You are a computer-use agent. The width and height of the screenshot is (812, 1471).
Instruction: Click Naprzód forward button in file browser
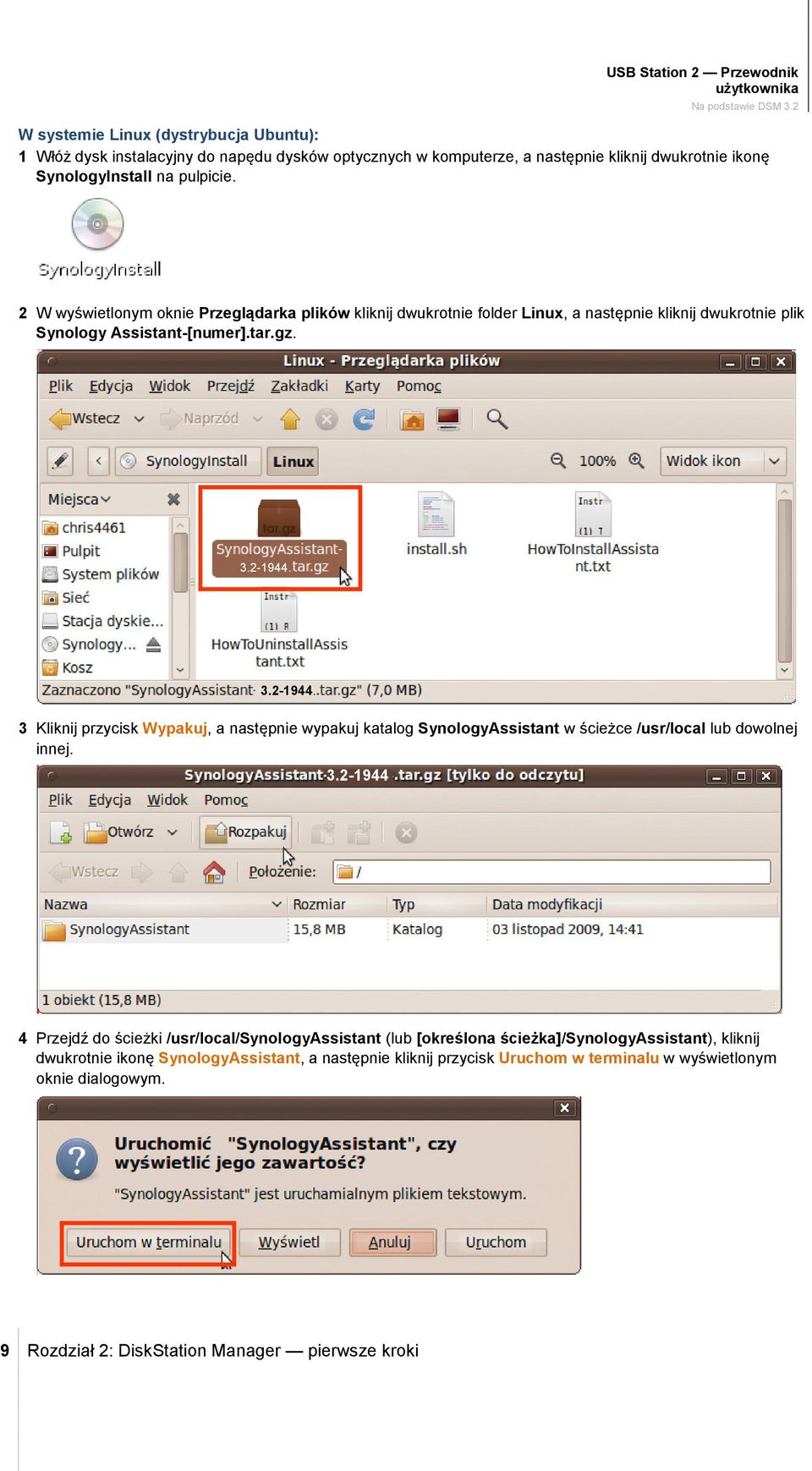[200, 419]
